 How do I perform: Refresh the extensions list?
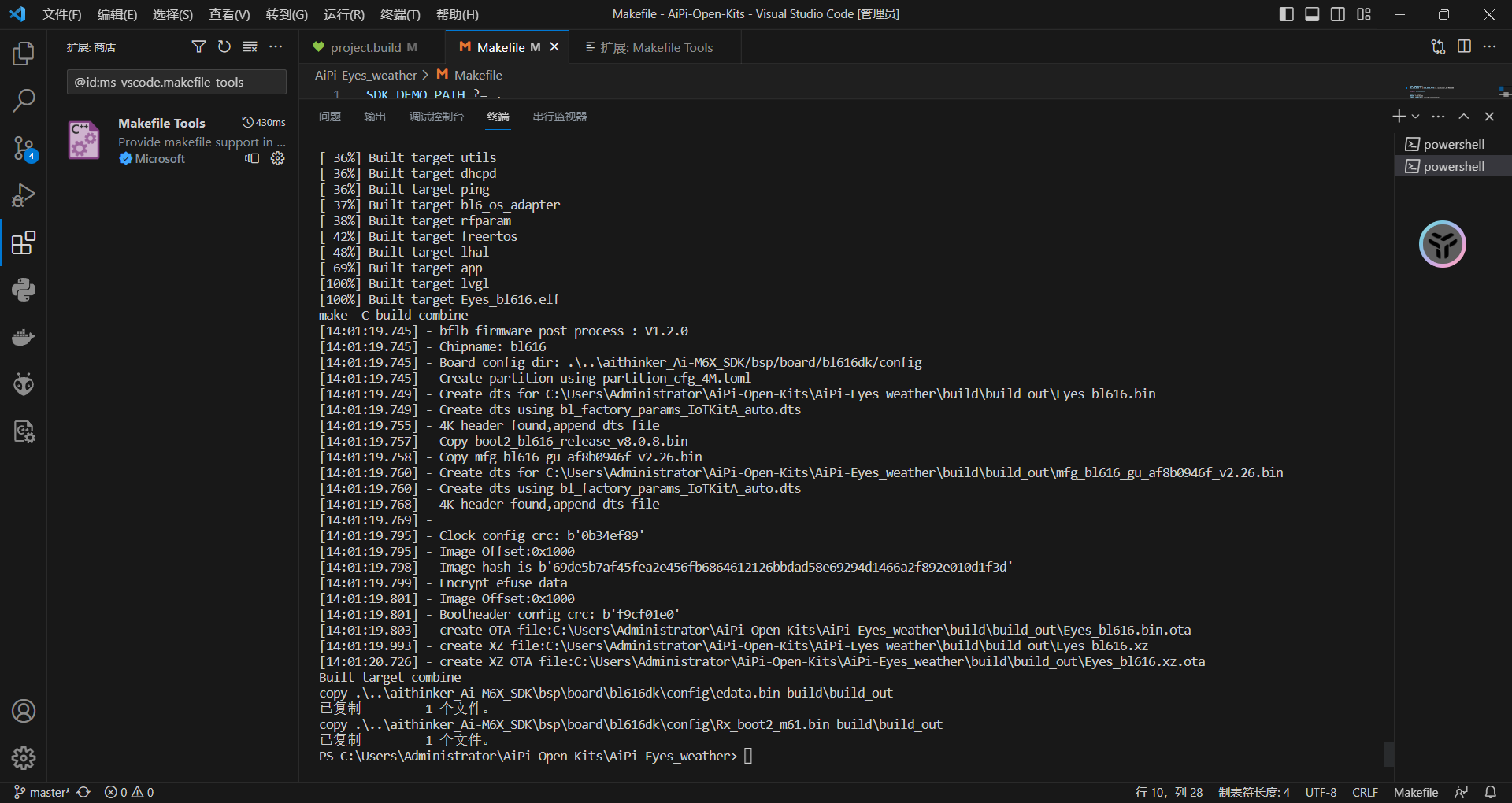coord(224,47)
